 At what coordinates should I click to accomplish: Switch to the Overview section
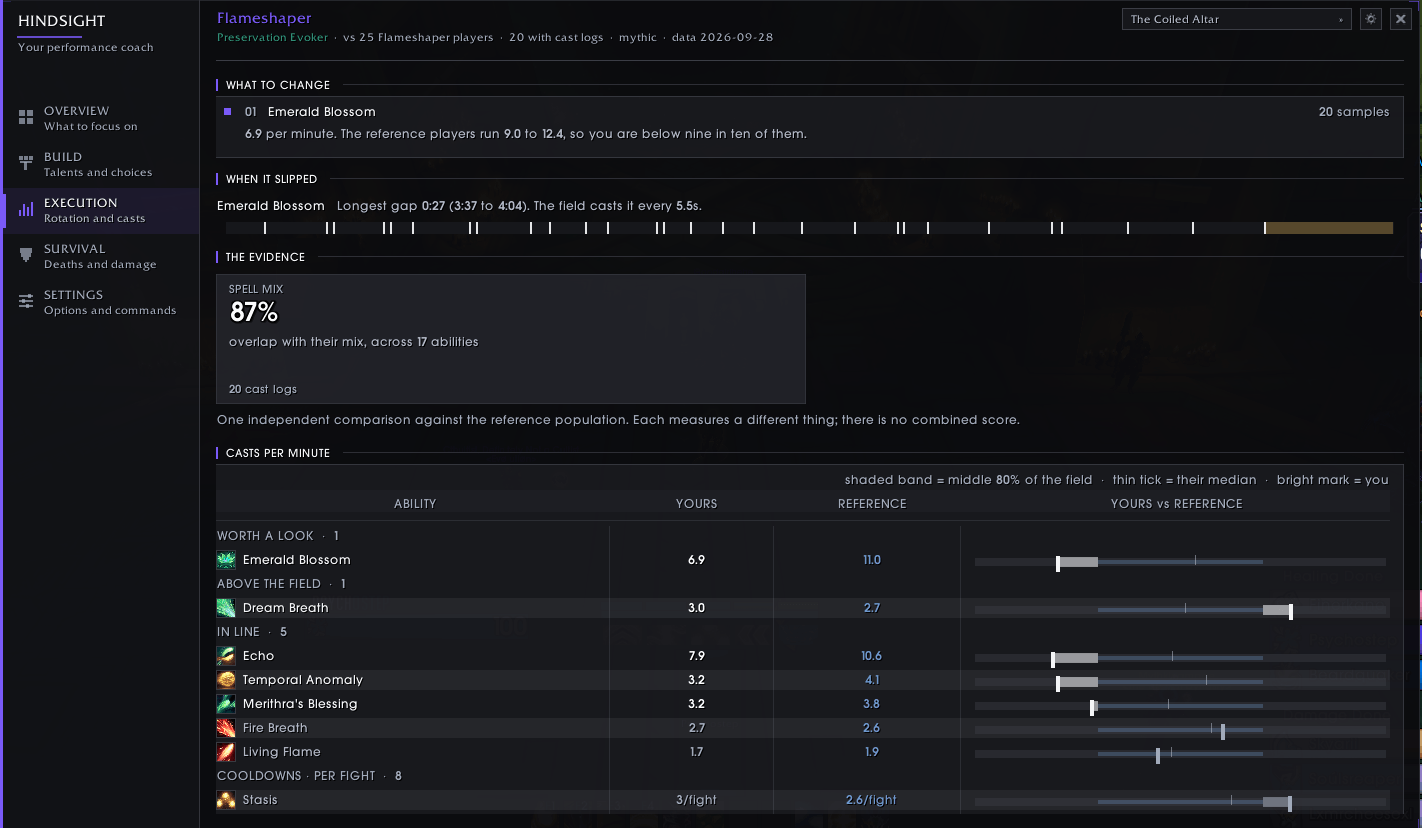coord(100,118)
